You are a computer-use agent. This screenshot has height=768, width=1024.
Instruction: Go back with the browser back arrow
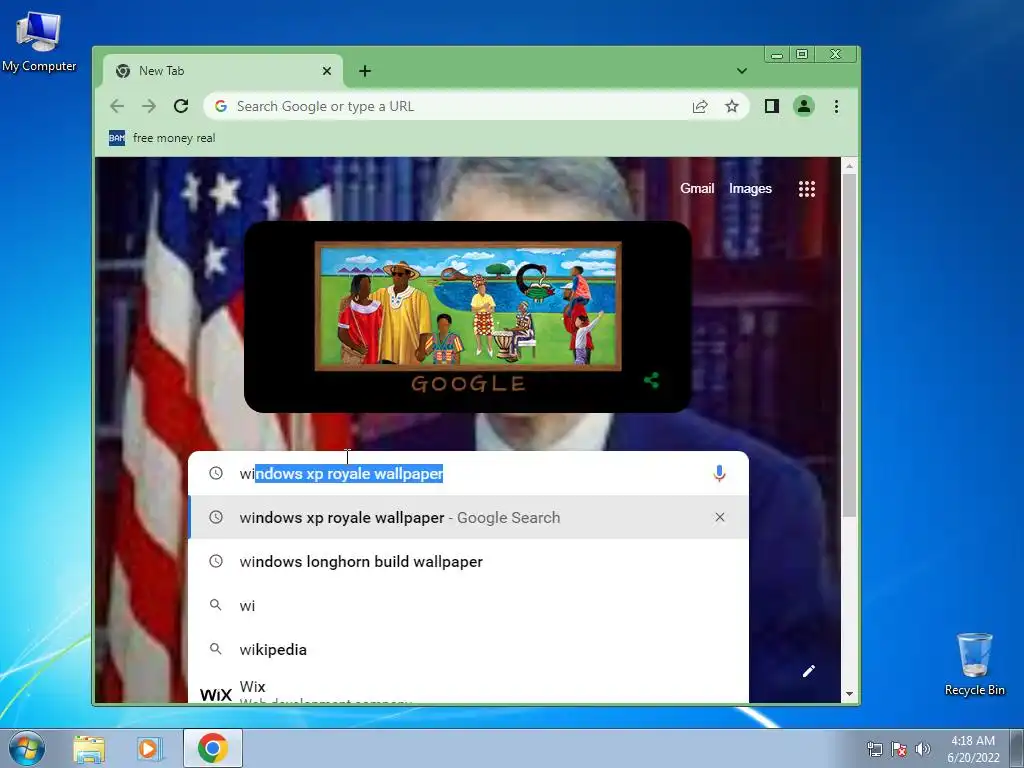tap(117, 106)
